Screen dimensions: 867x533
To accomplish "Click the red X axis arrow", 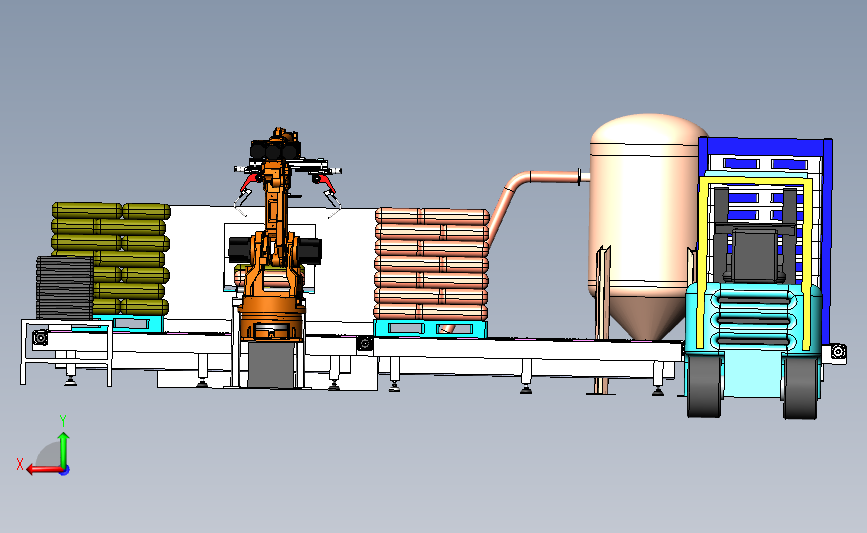I will coord(44,469).
